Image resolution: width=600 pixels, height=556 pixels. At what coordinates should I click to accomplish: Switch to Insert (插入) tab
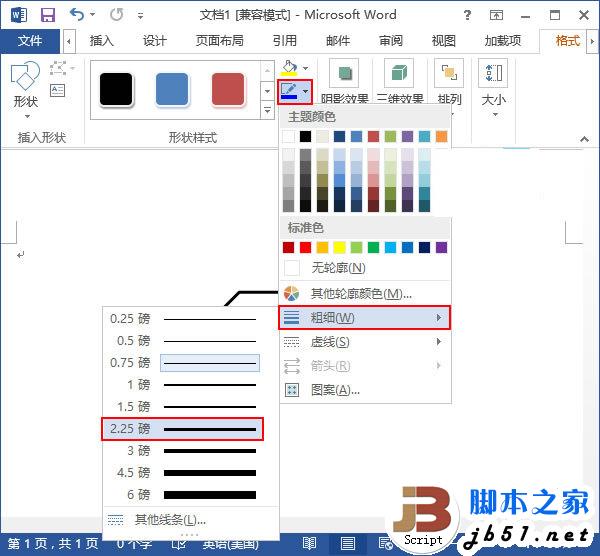click(102, 41)
